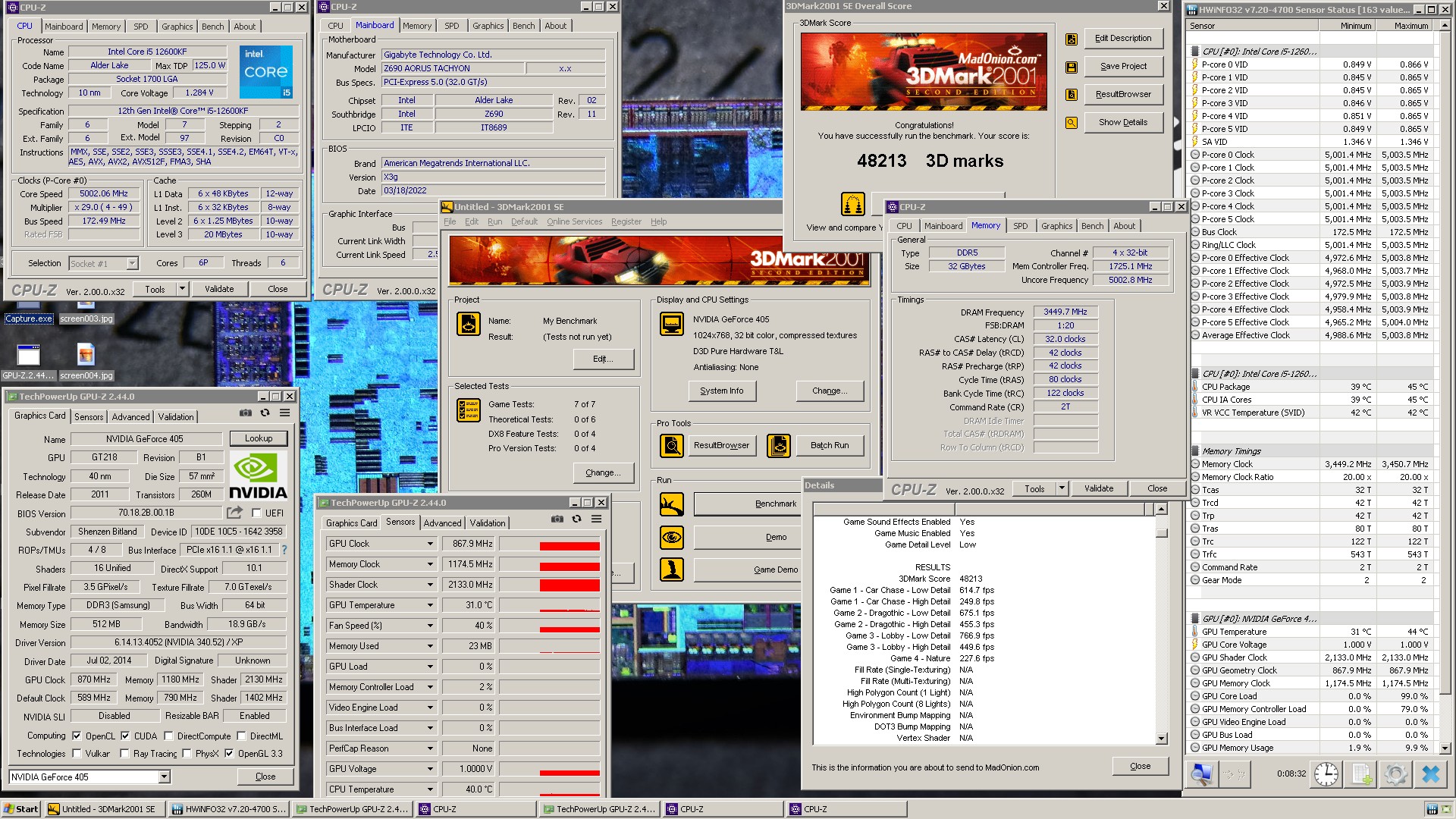Switch to Bench tab in CPU-Z CPU window
Image resolution: width=1456 pixels, height=819 pixels.
pos(212,27)
